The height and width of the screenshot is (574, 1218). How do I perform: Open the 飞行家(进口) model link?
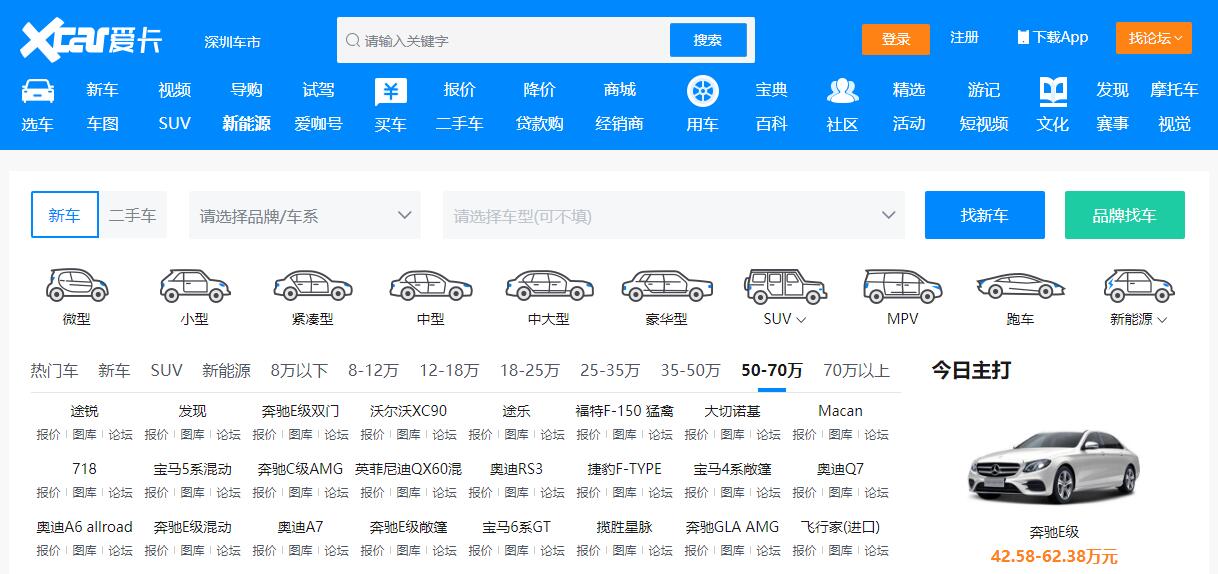coord(840,527)
